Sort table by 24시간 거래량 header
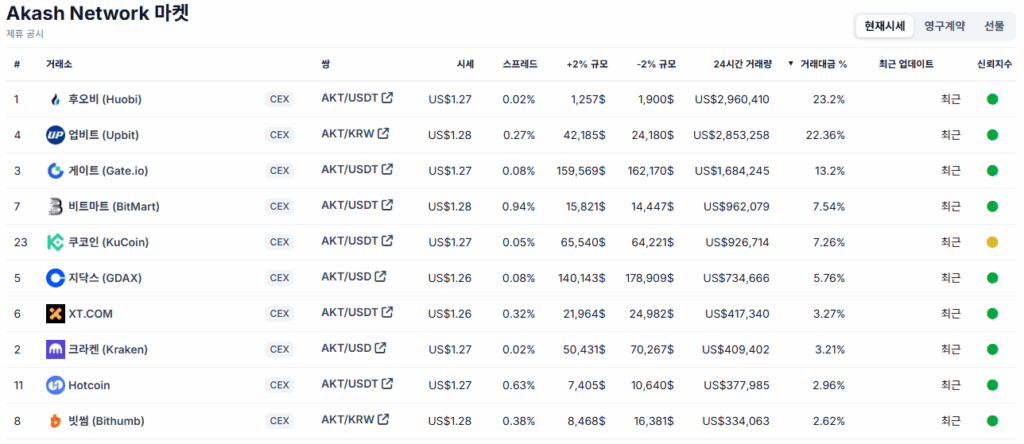Viewport: 1024px width, 444px height. (743, 64)
